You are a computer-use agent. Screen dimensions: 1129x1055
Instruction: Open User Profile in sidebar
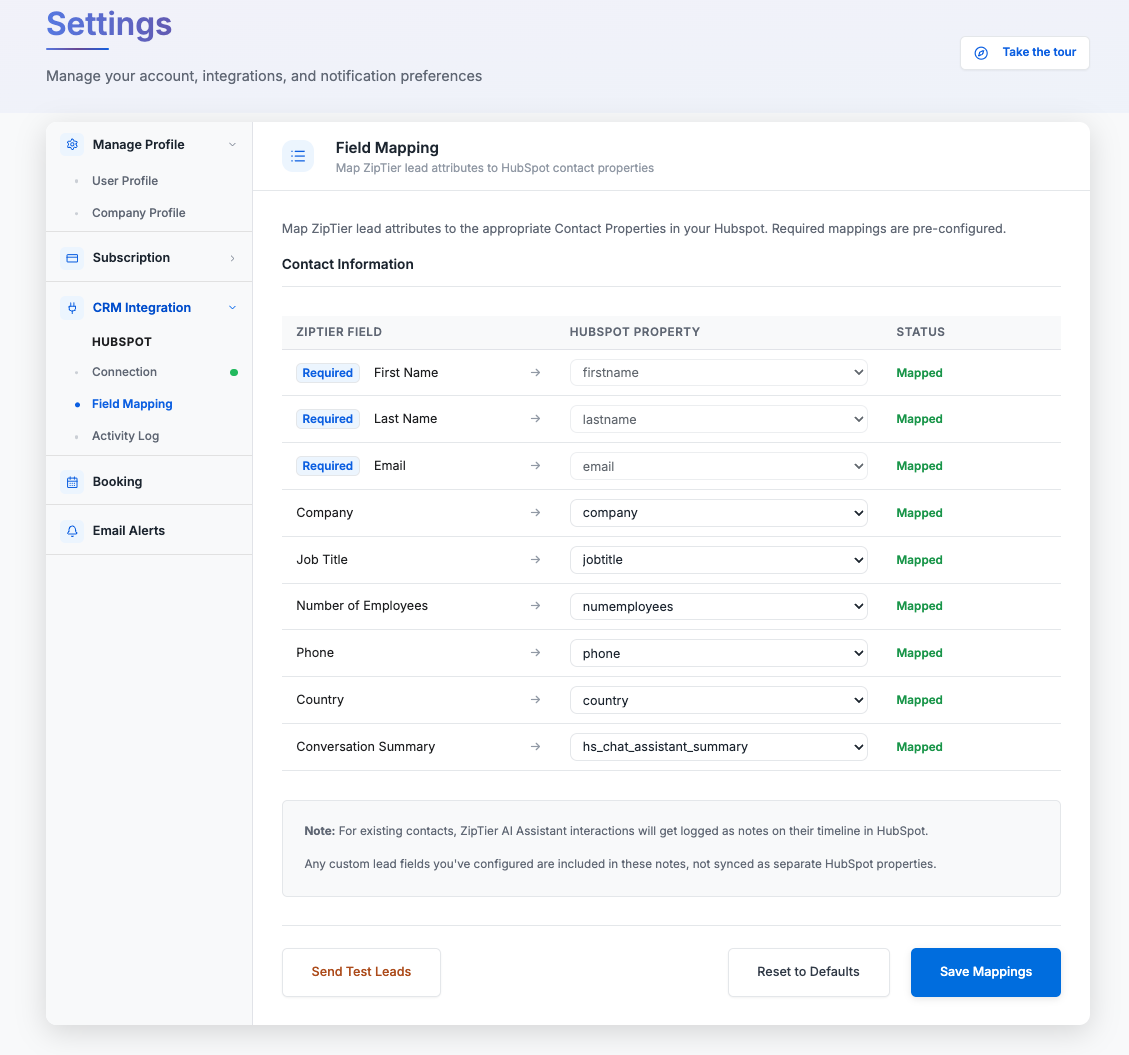(x=125, y=181)
